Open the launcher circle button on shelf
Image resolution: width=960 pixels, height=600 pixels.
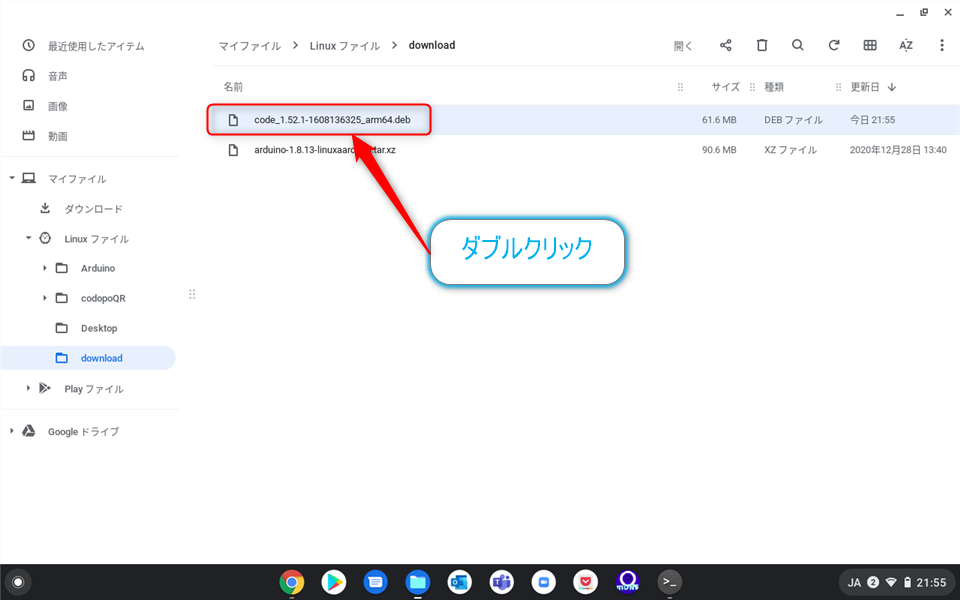pyautogui.click(x=18, y=582)
